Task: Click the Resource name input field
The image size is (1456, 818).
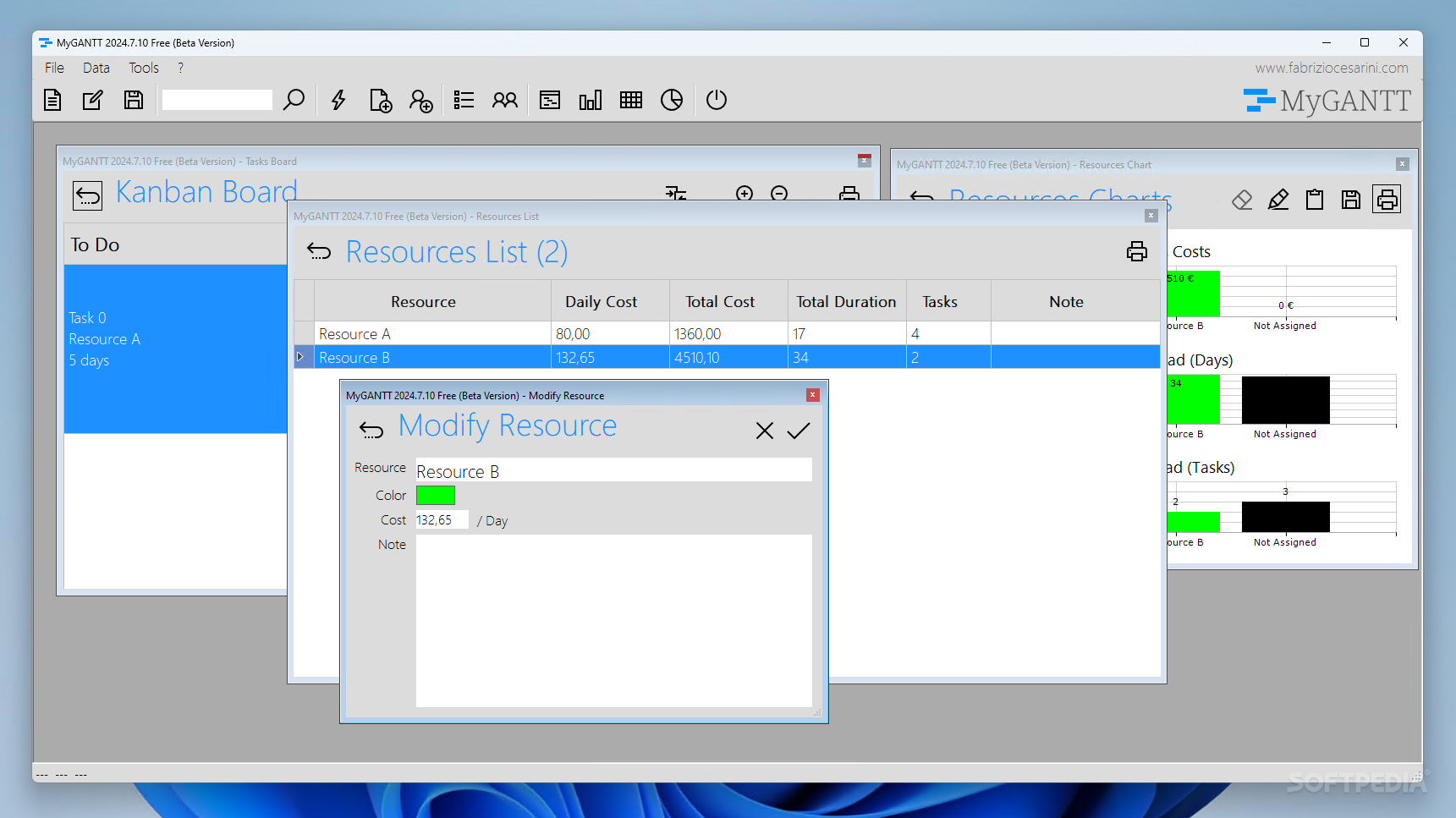Action: pyautogui.click(x=613, y=470)
